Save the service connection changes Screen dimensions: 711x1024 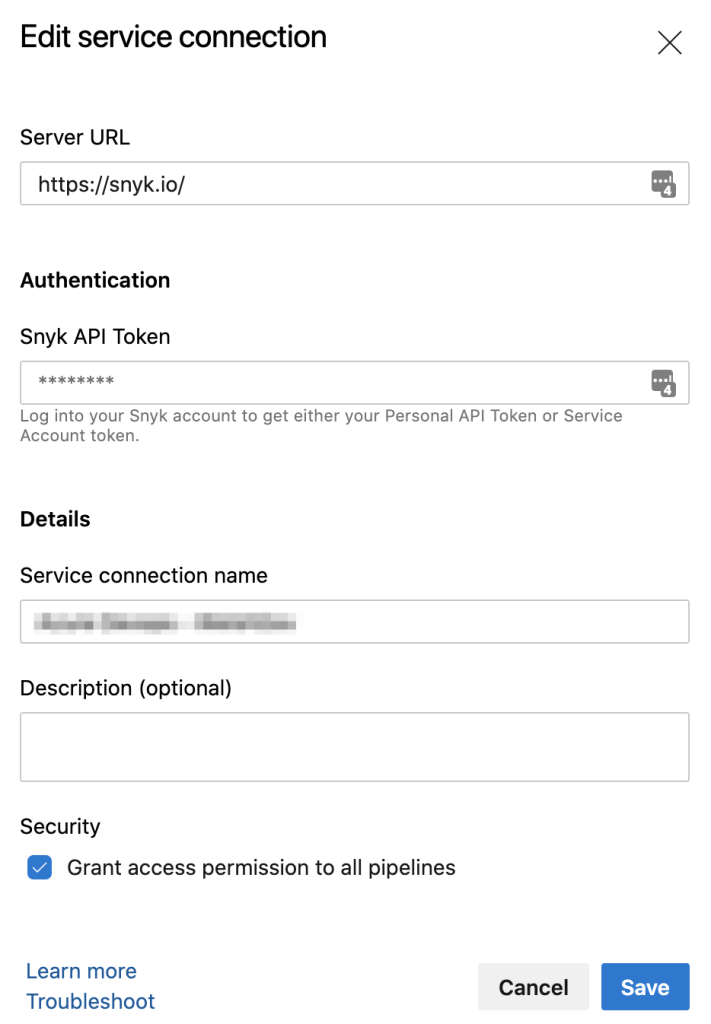[645, 987]
